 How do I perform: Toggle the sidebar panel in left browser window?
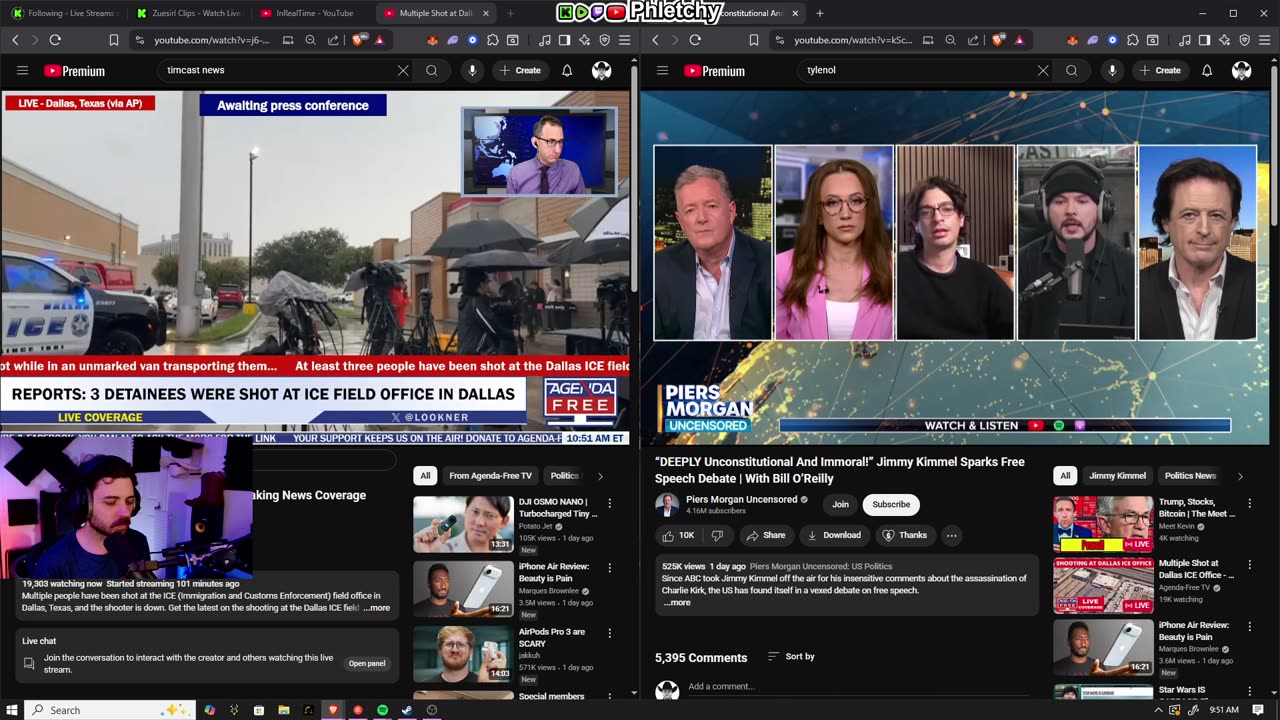(564, 40)
